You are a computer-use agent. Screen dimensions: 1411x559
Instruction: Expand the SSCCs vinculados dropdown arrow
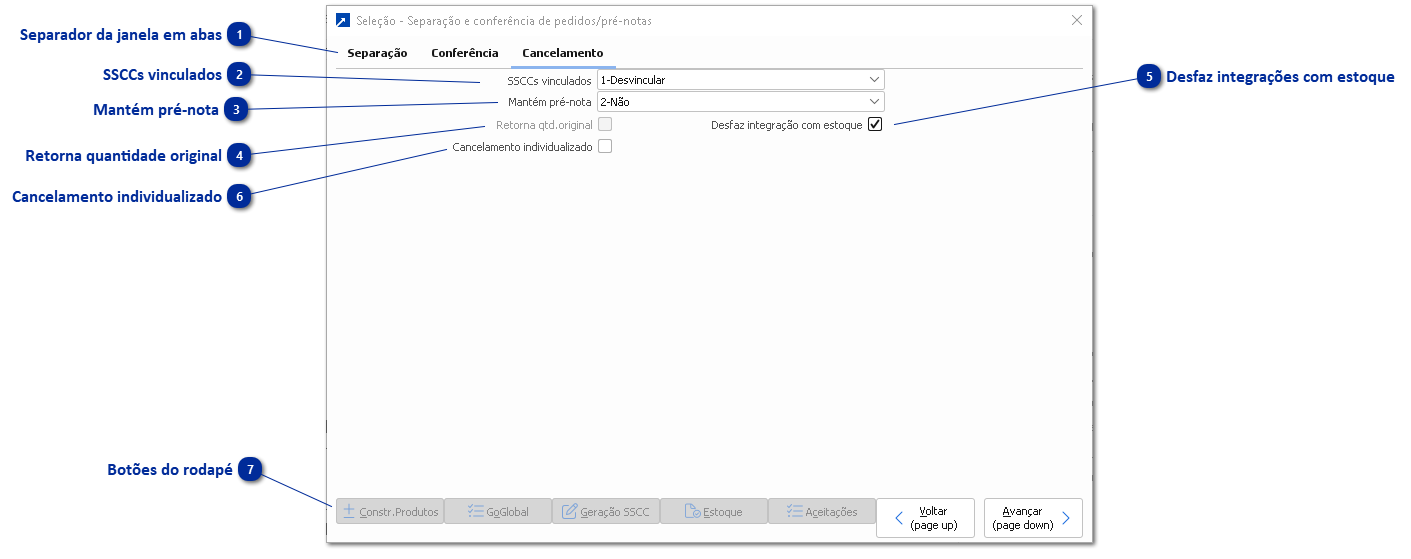tap(873, 80)
